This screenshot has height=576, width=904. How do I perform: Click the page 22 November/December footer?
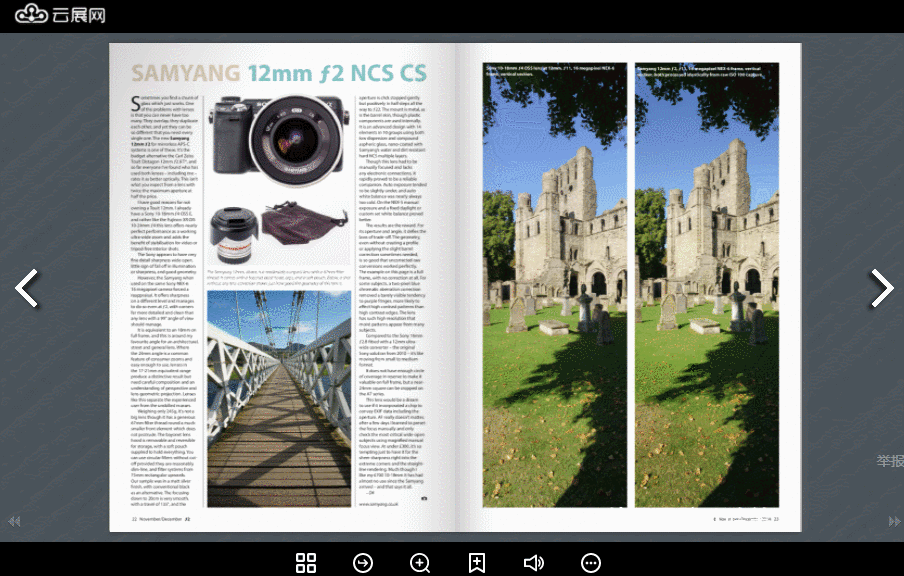162,519
